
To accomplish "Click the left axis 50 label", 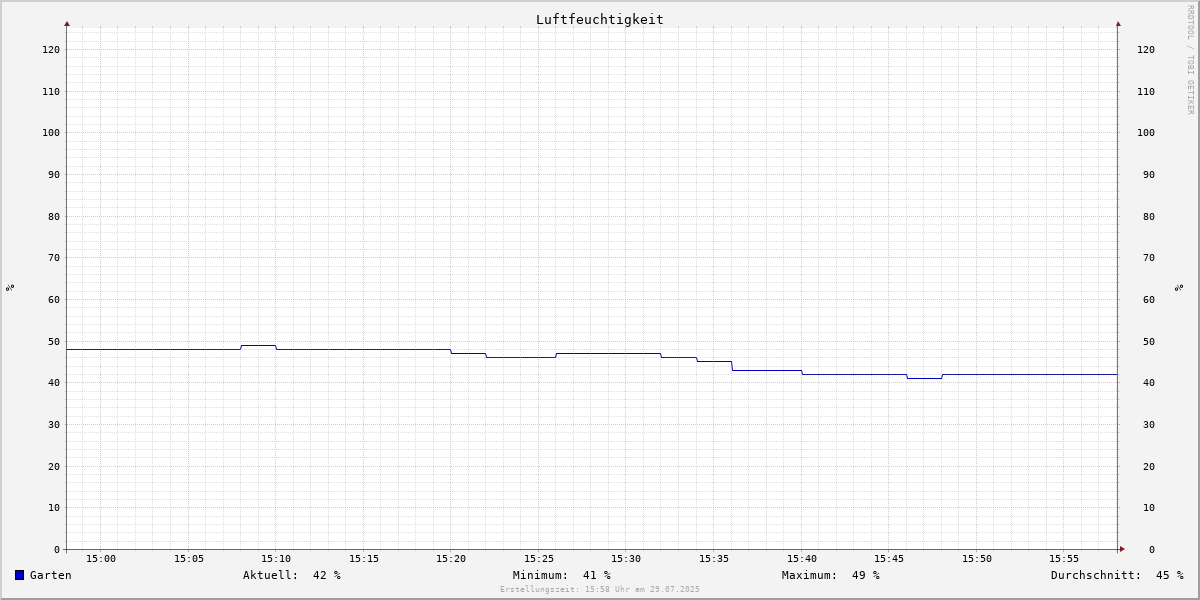I will click(54, 341).
